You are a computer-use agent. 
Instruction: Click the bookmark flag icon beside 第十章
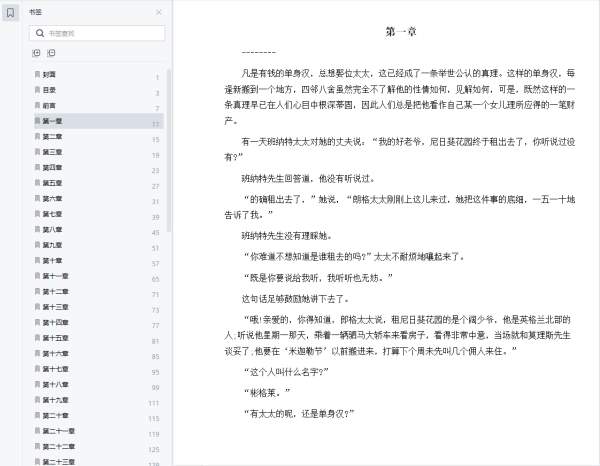pos(38,260)
